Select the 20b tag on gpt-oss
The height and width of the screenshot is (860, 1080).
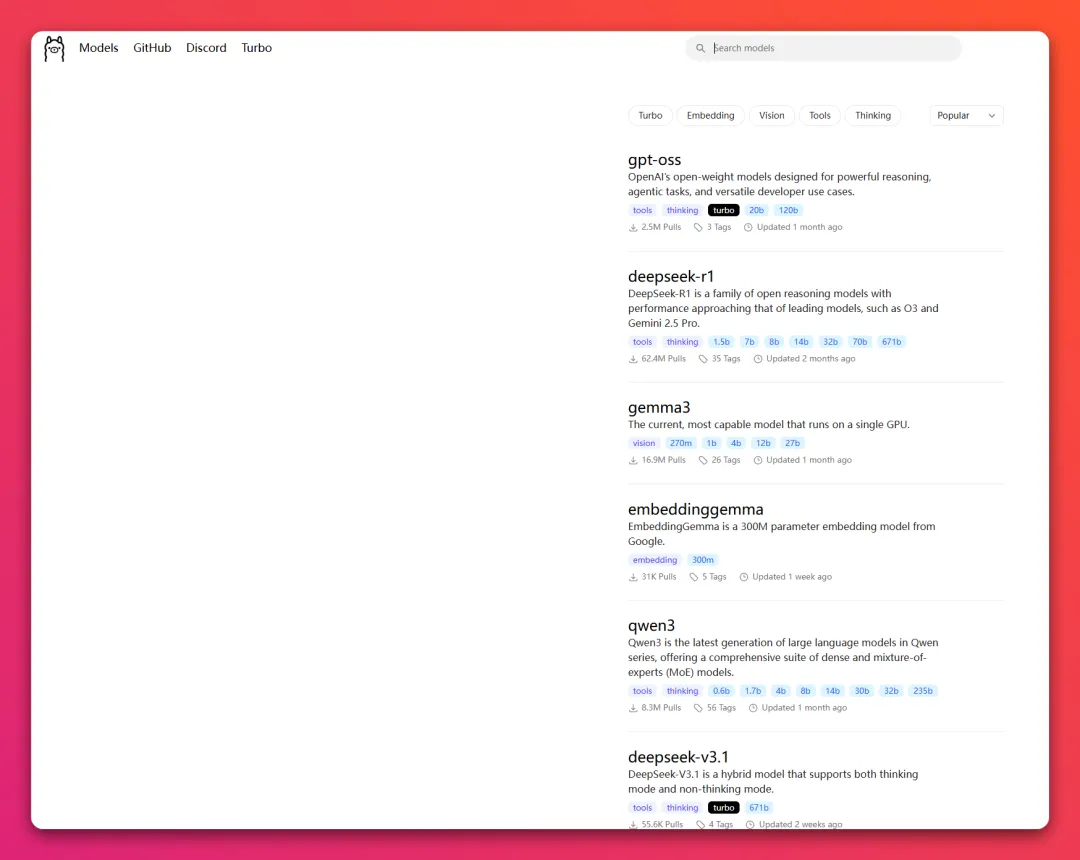756,211
